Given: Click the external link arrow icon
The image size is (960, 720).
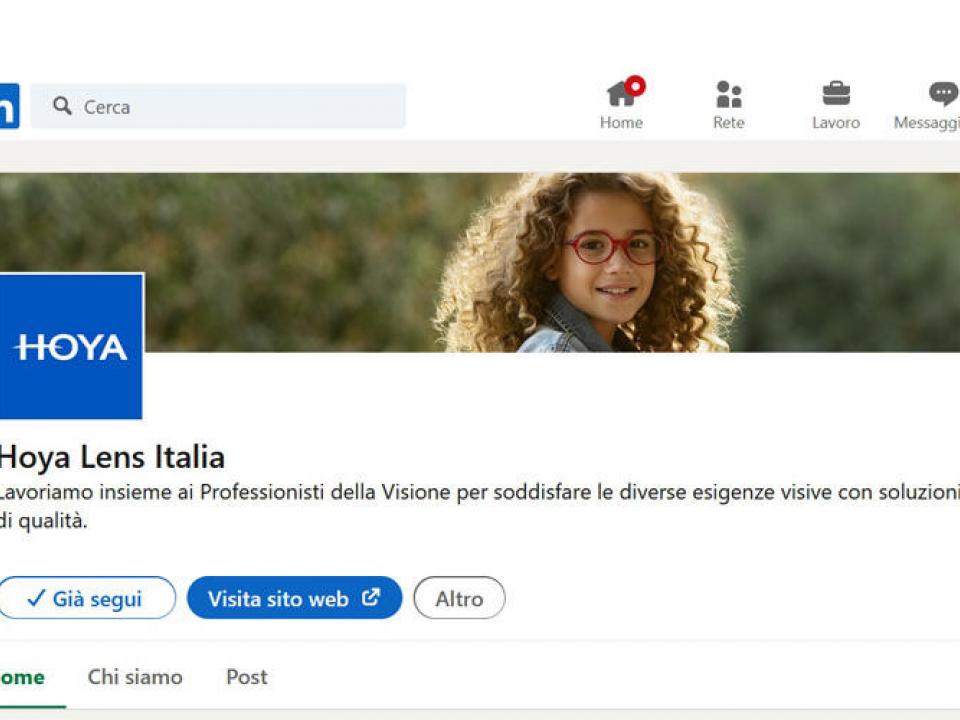Looking at the screenshot, I should [x=371, y=598].
